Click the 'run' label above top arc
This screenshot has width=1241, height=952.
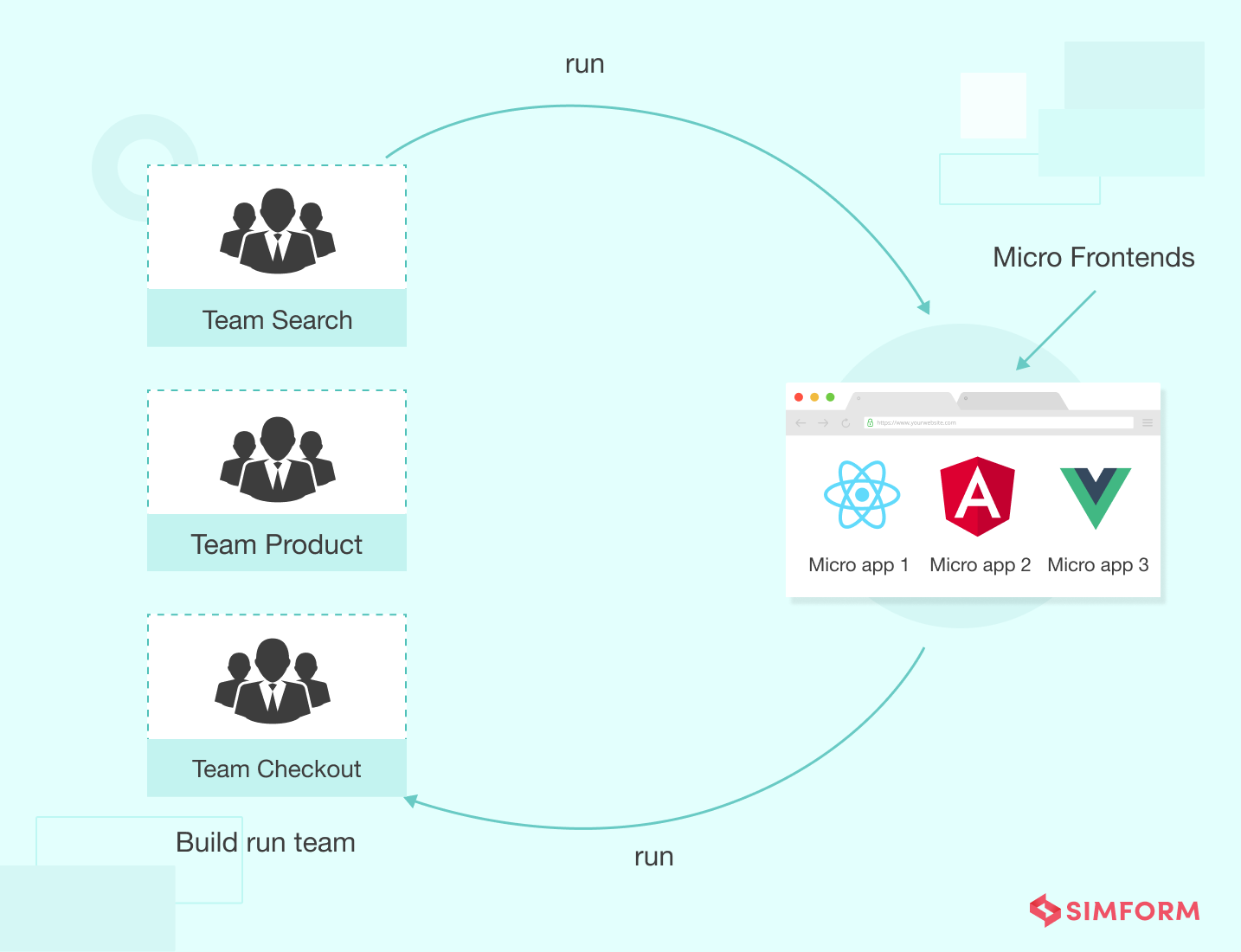pyautogui.click(x=585, y=65)
